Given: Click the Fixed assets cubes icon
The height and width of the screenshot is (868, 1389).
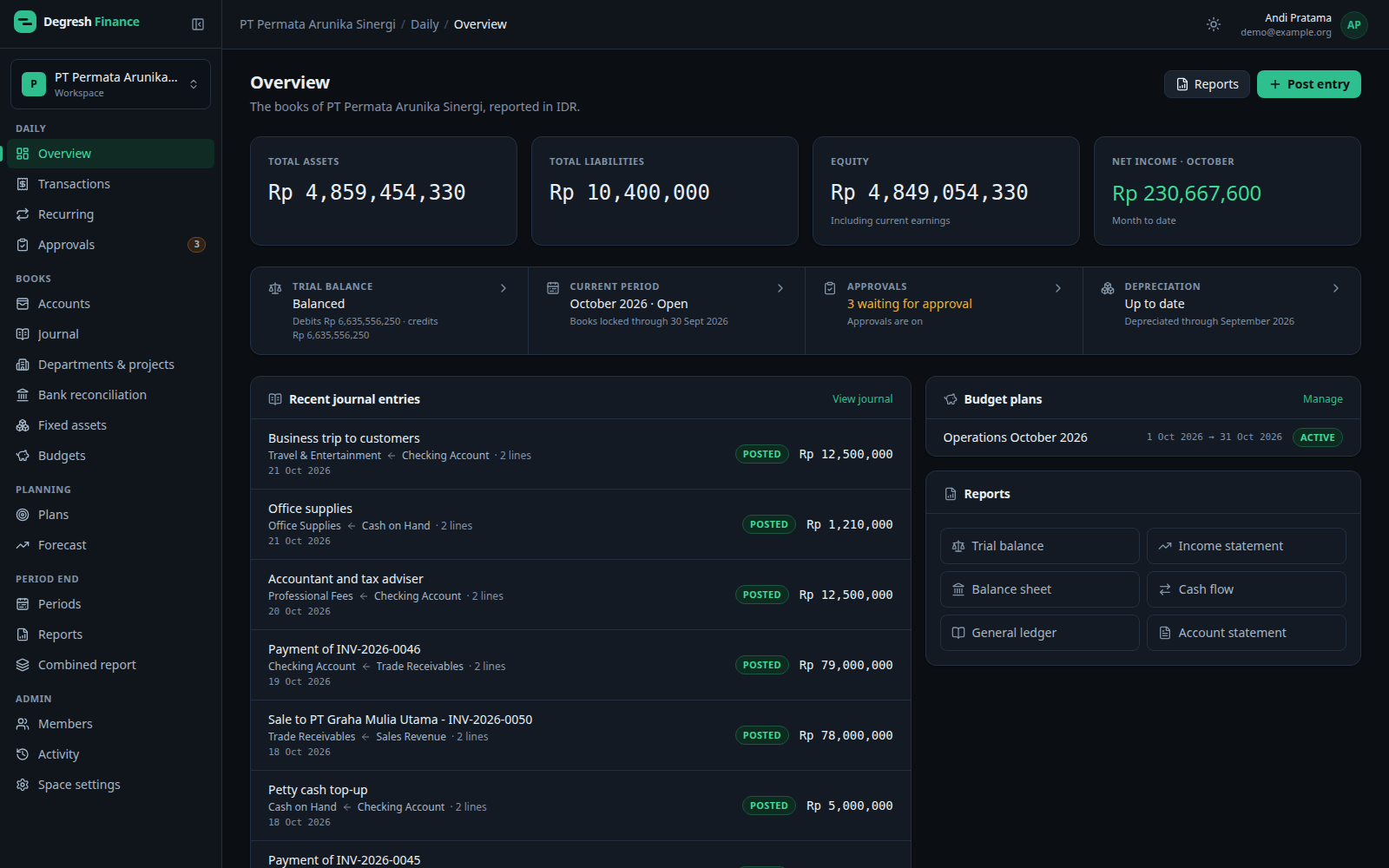Looking at the screenshot, I should click(x=23, y=425).
